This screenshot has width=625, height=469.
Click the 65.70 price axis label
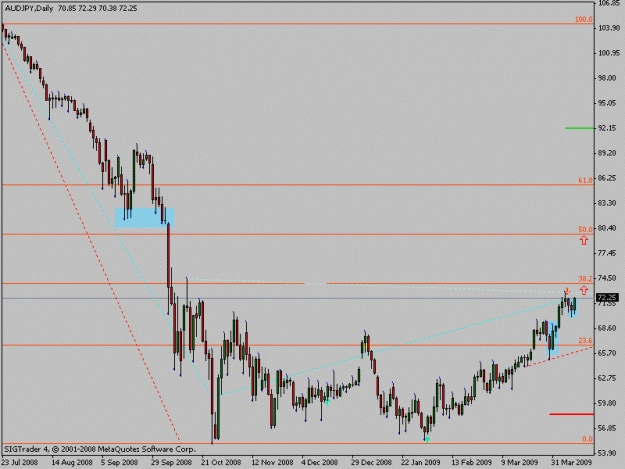point(609,353)
